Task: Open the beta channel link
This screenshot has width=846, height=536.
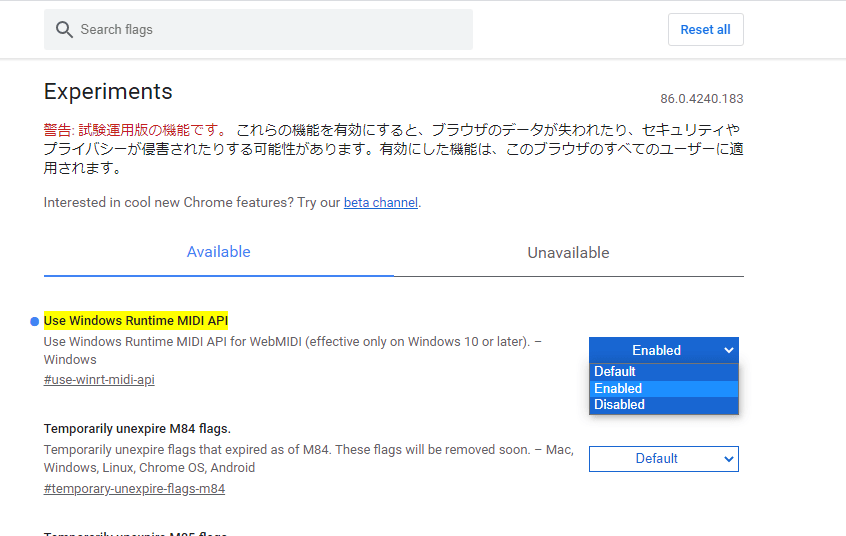Action: (381, 202)
